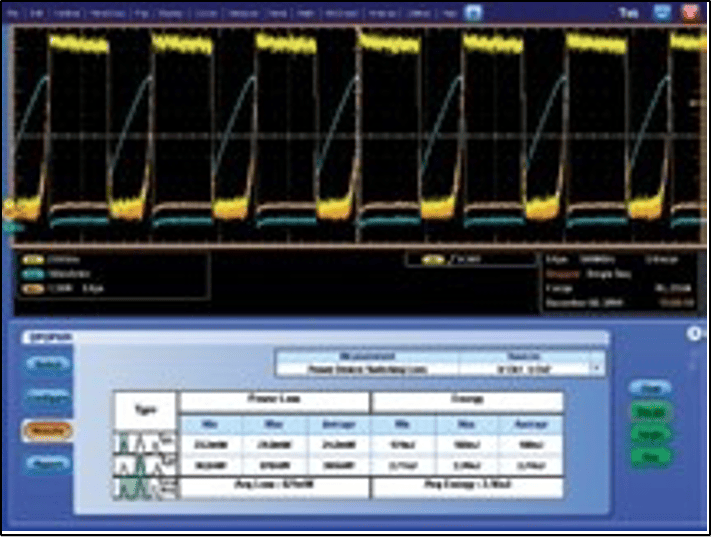The image size is (715, 540).
Task: Click the yellow trigger source badge
Action: coord(433,260)
